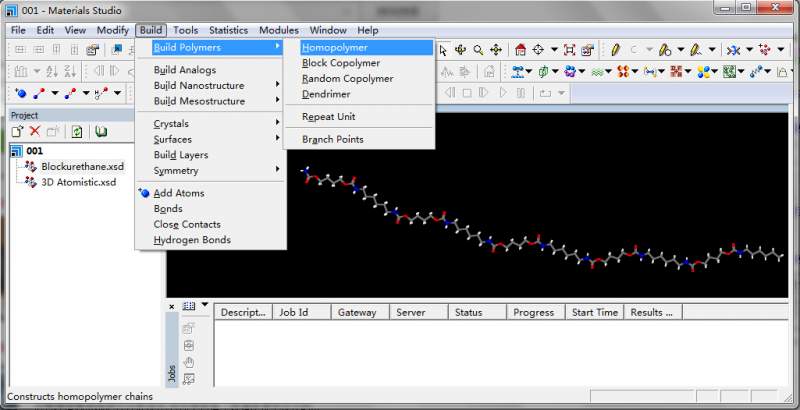The height and width of the screenshot is (410, 800).
Task: Open dropdown beside hydrogen bond H tool
Action: click(117, 93)
